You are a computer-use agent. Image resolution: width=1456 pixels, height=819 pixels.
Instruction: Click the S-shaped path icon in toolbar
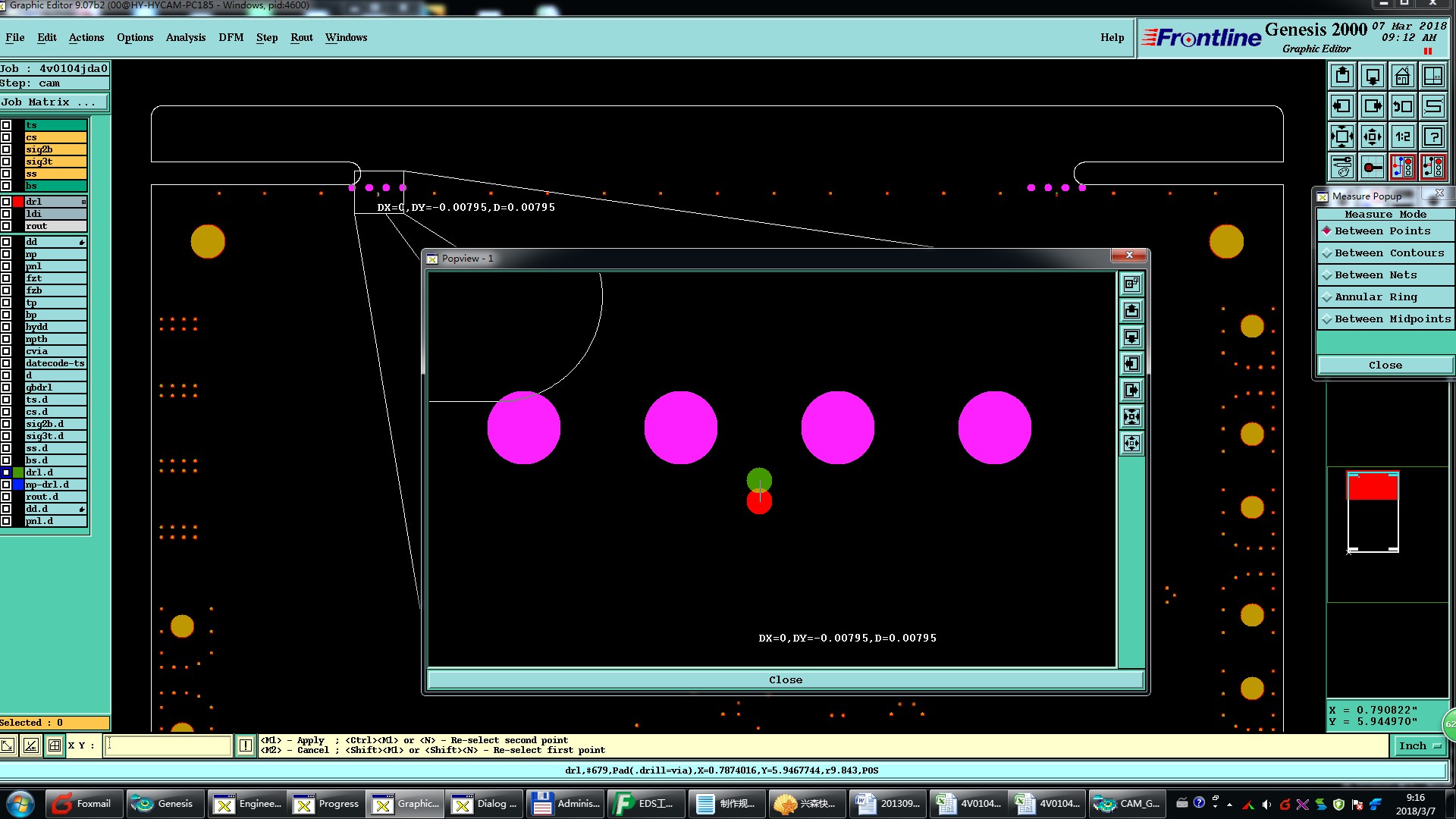tap(1433, 106)
